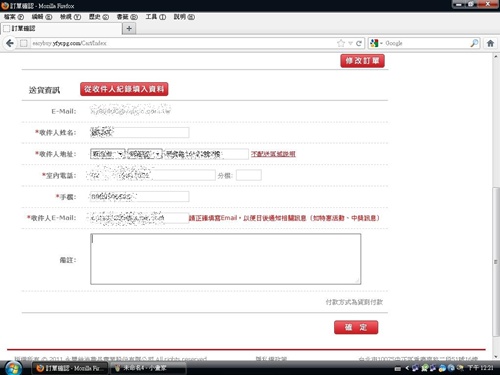Click 從收件人紀錄填入資料 button
Image resolution: width=500 pixels, height=375 pixels.
(124, 89)
